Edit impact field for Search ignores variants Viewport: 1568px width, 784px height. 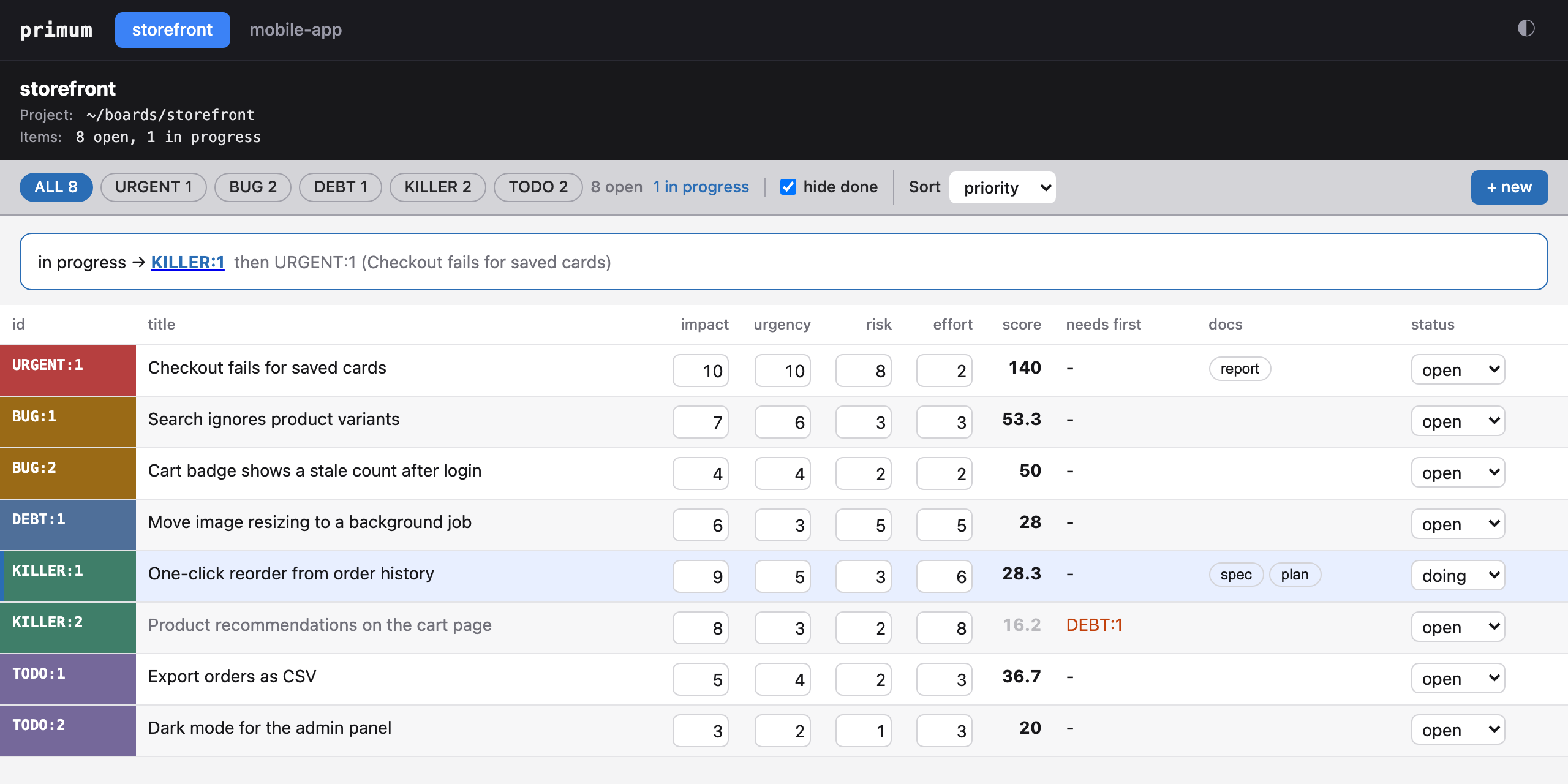(701, 422)
